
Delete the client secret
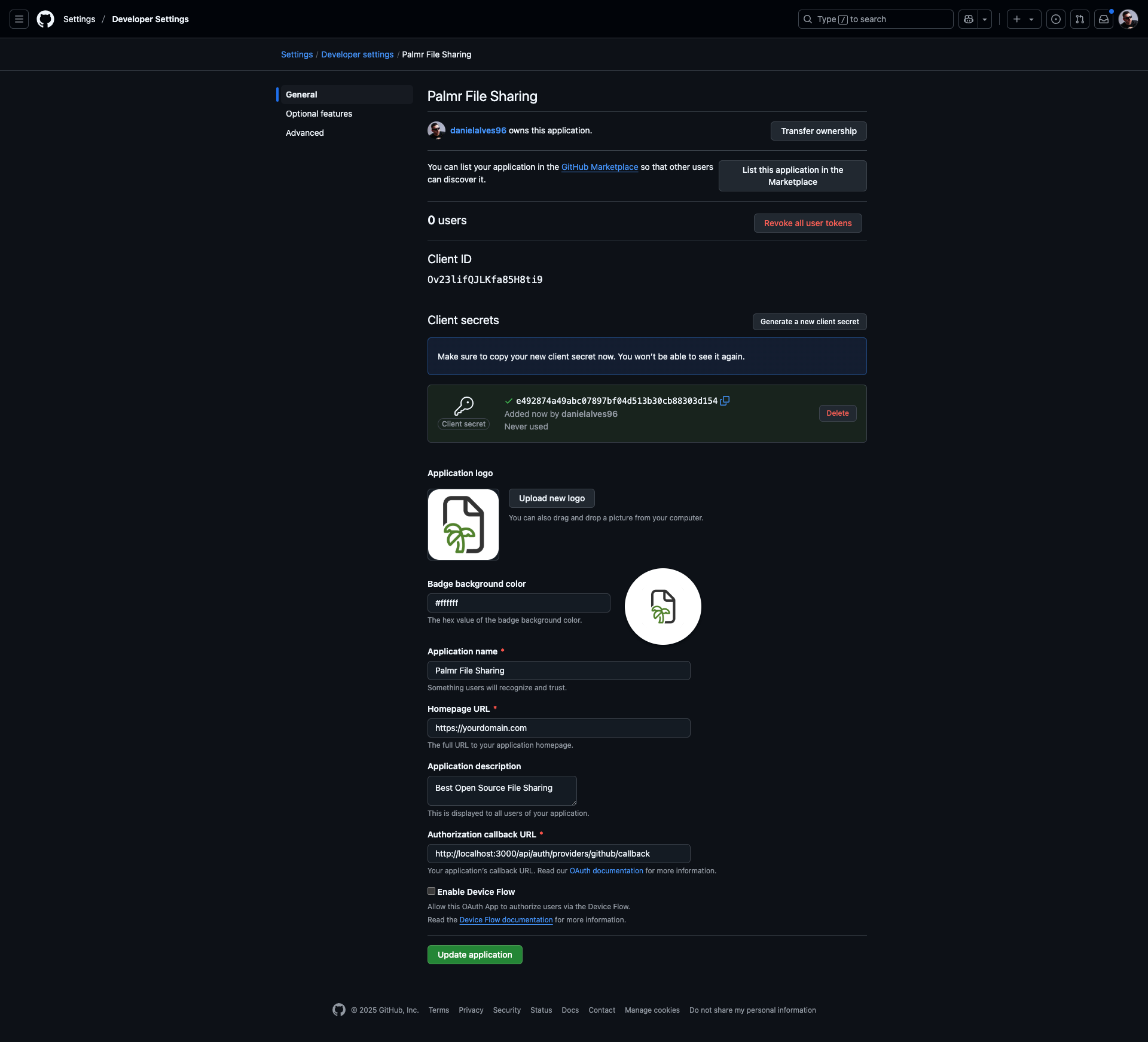pyautogui.click(x=837, y=413)
